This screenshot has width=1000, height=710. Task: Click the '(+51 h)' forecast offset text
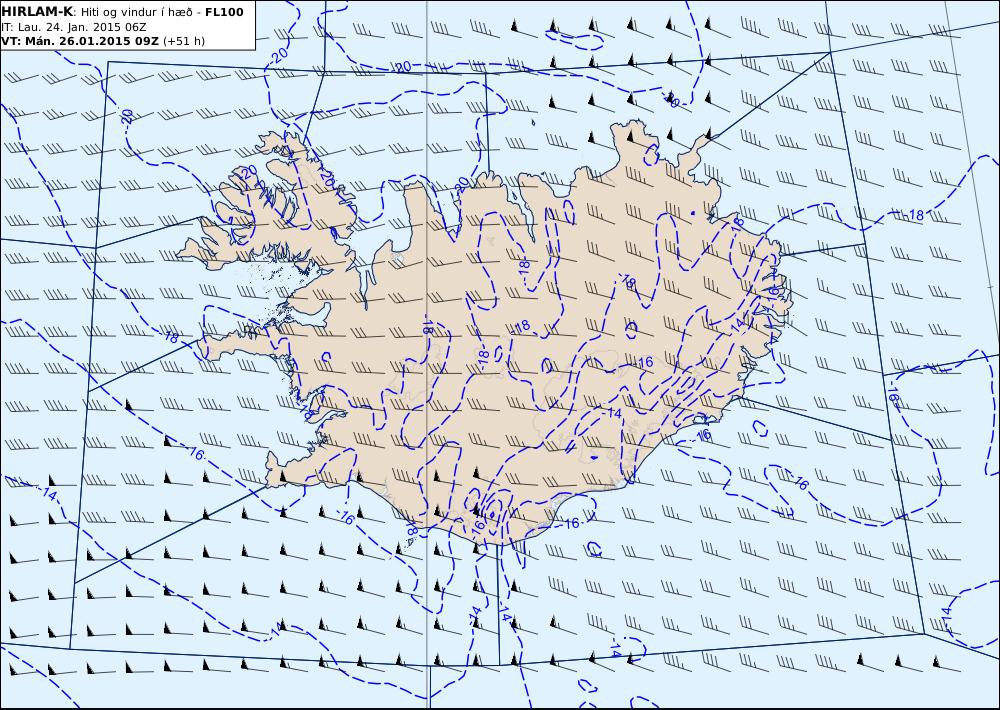coord(184,41)
